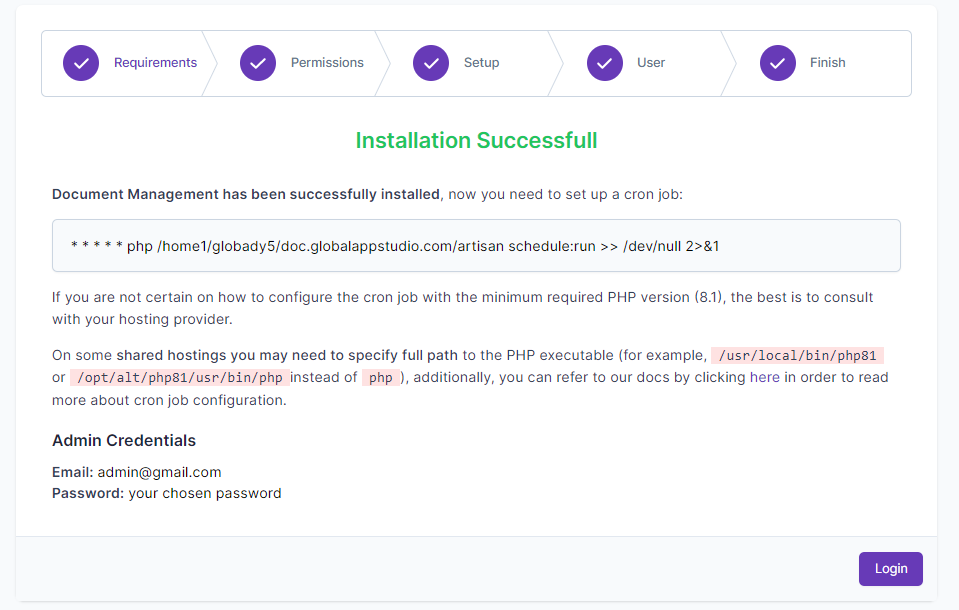Click the Permissions step checkmark icon
This screenshot has height=610, width=959.
click(258, 63)
